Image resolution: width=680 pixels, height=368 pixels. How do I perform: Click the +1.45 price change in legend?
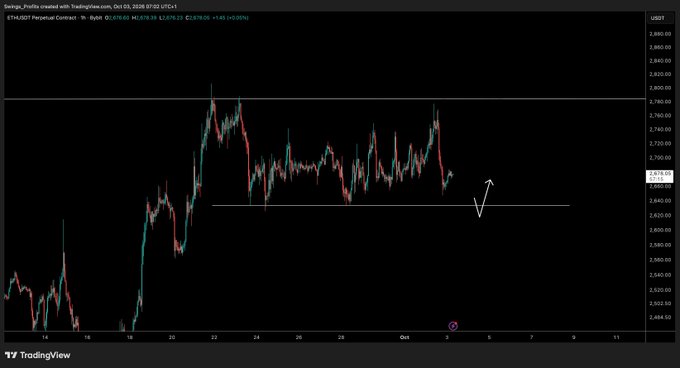click(219, 18)
